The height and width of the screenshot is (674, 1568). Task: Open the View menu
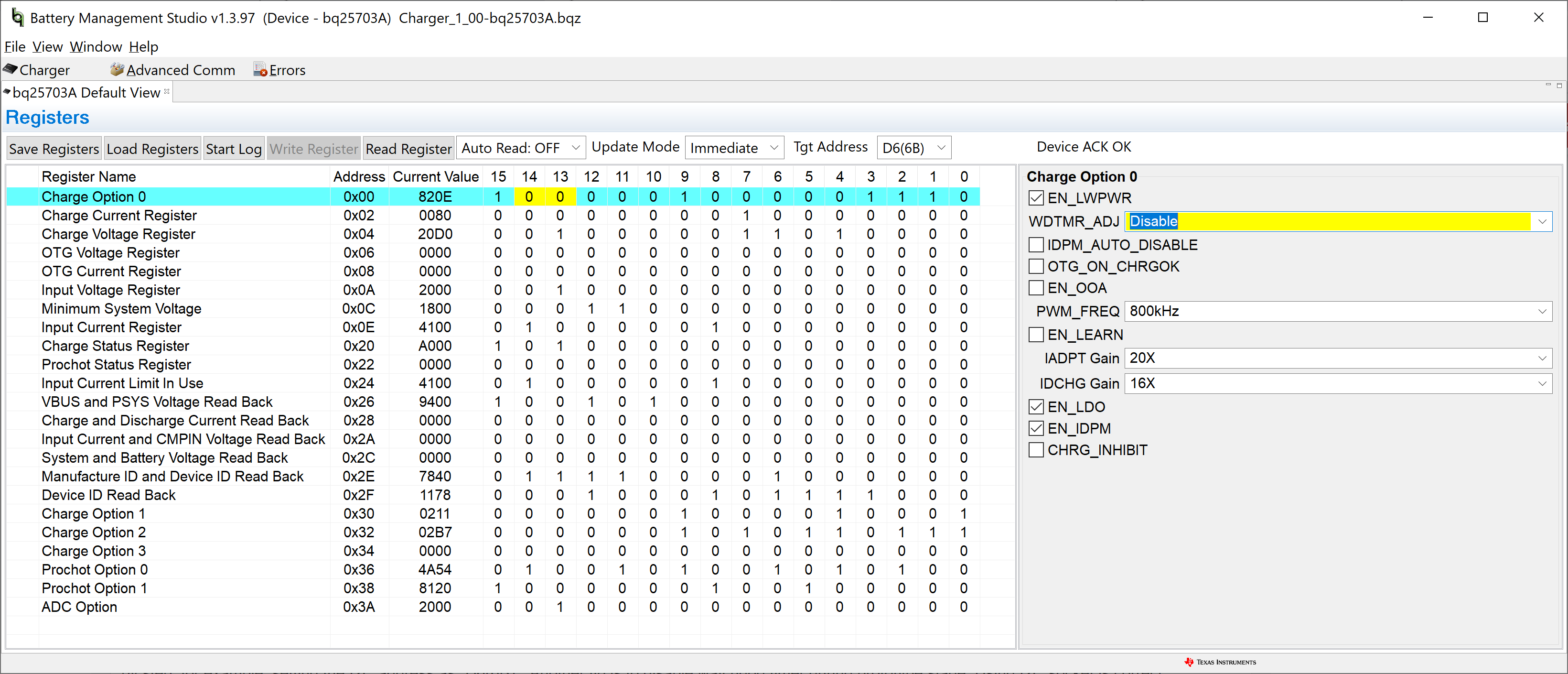(x=47, y=47)
